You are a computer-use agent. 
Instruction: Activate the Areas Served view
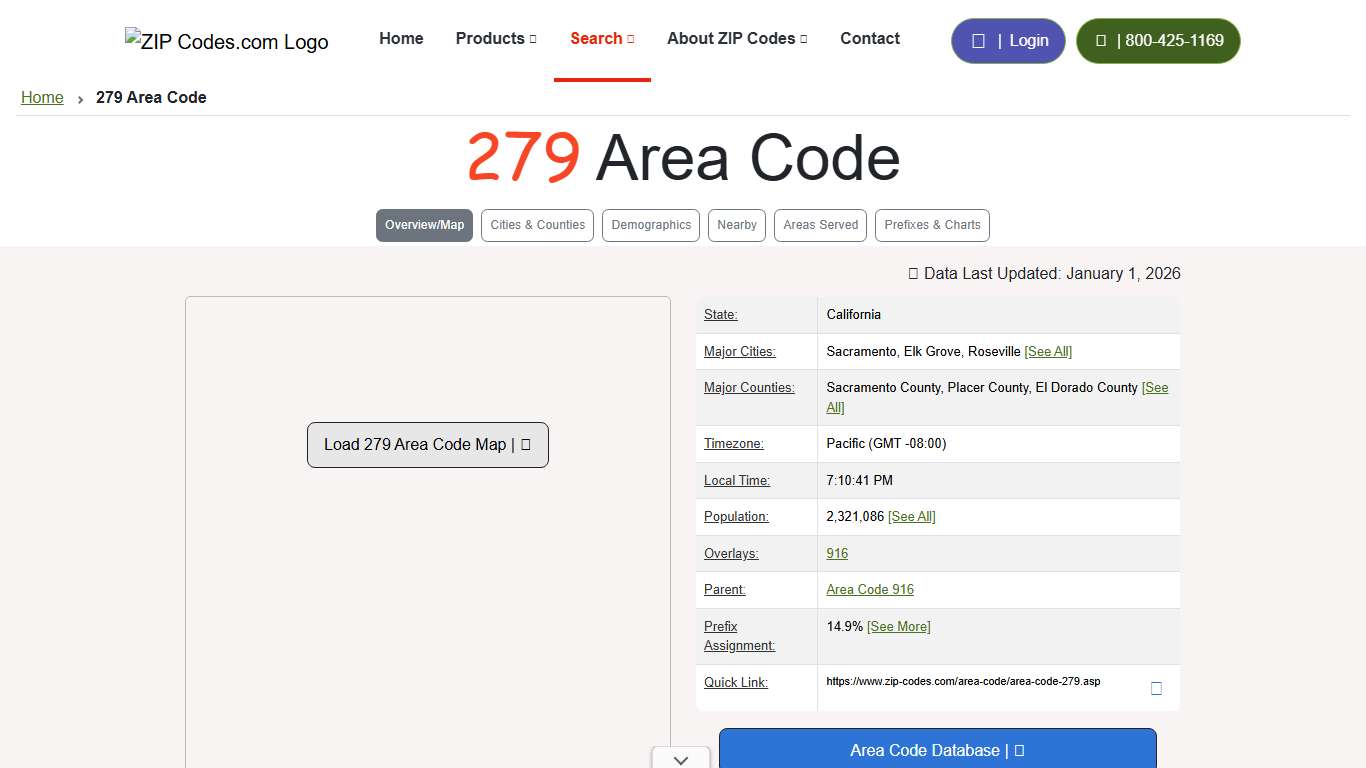[x=820, y=225]
